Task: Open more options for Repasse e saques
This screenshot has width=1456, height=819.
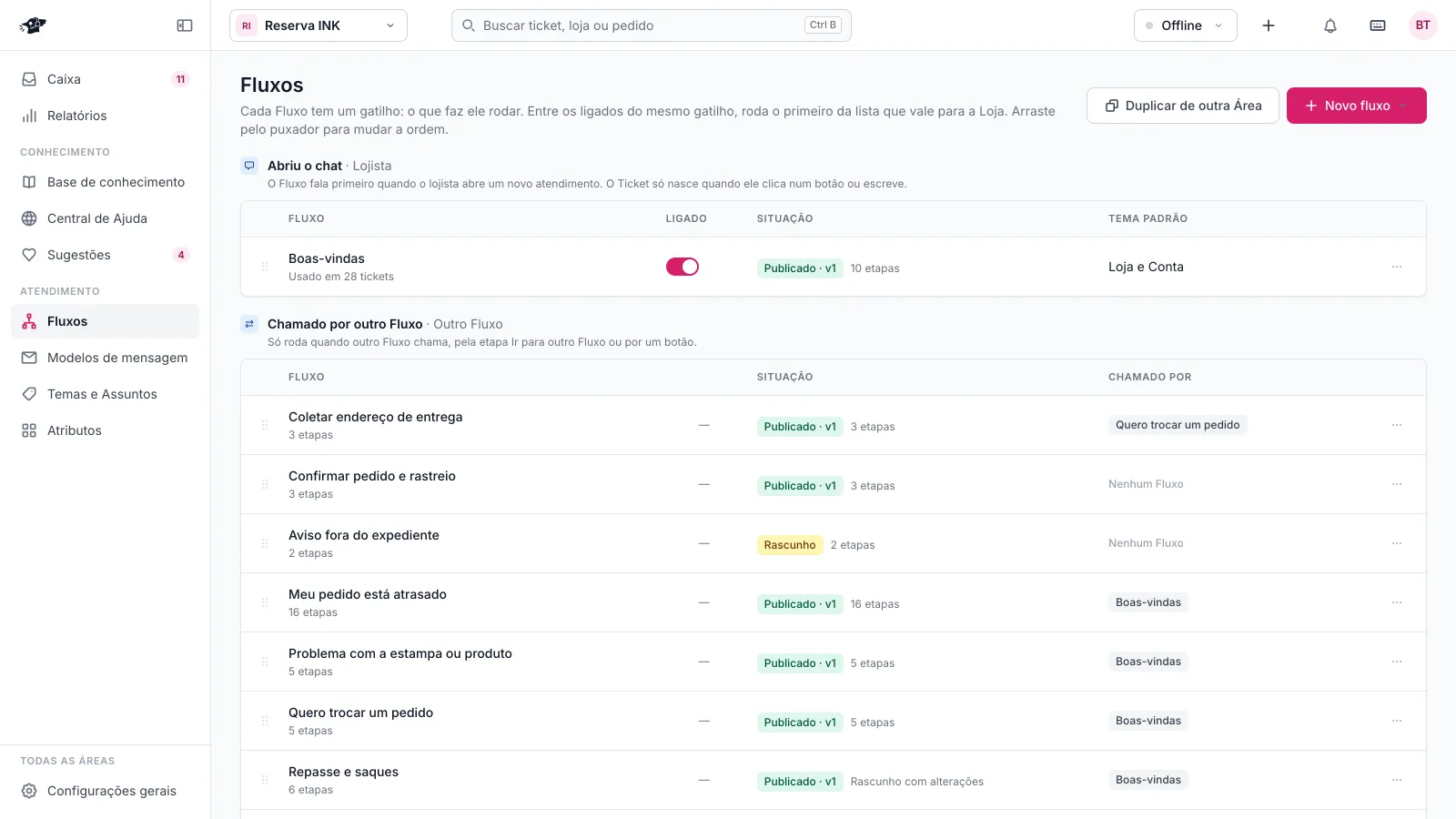Action: tap(1397, 780)
